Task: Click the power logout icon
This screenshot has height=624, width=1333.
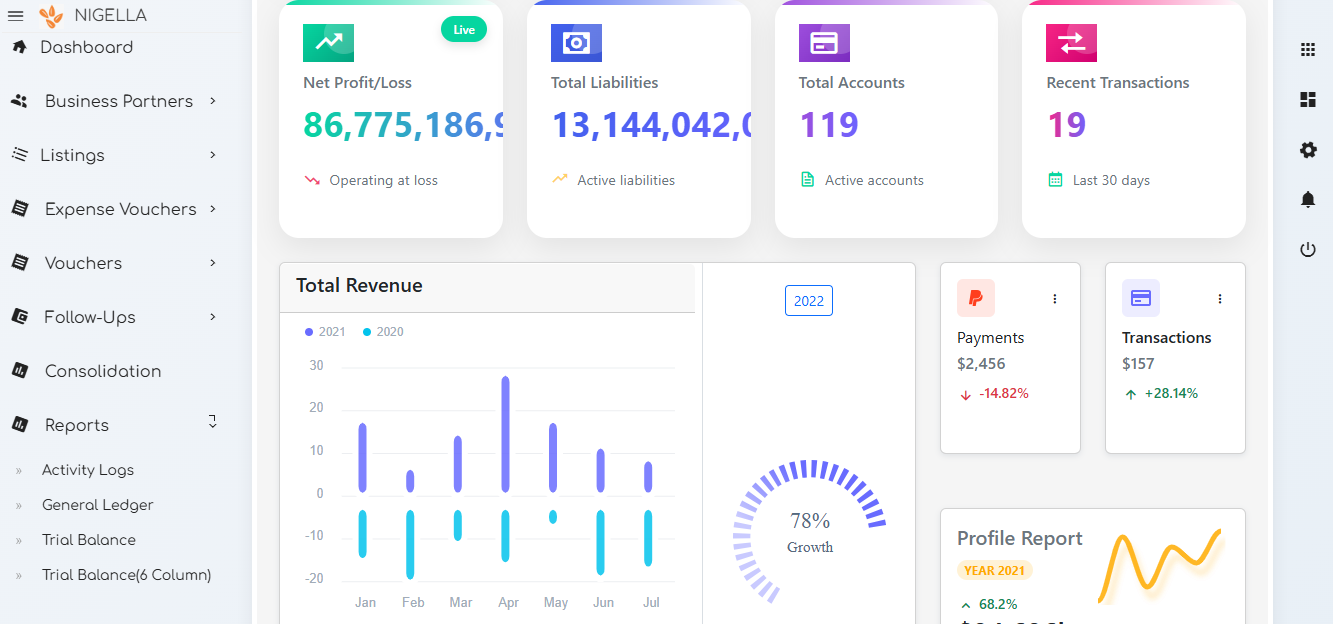Action: (x=1307, y=250)
